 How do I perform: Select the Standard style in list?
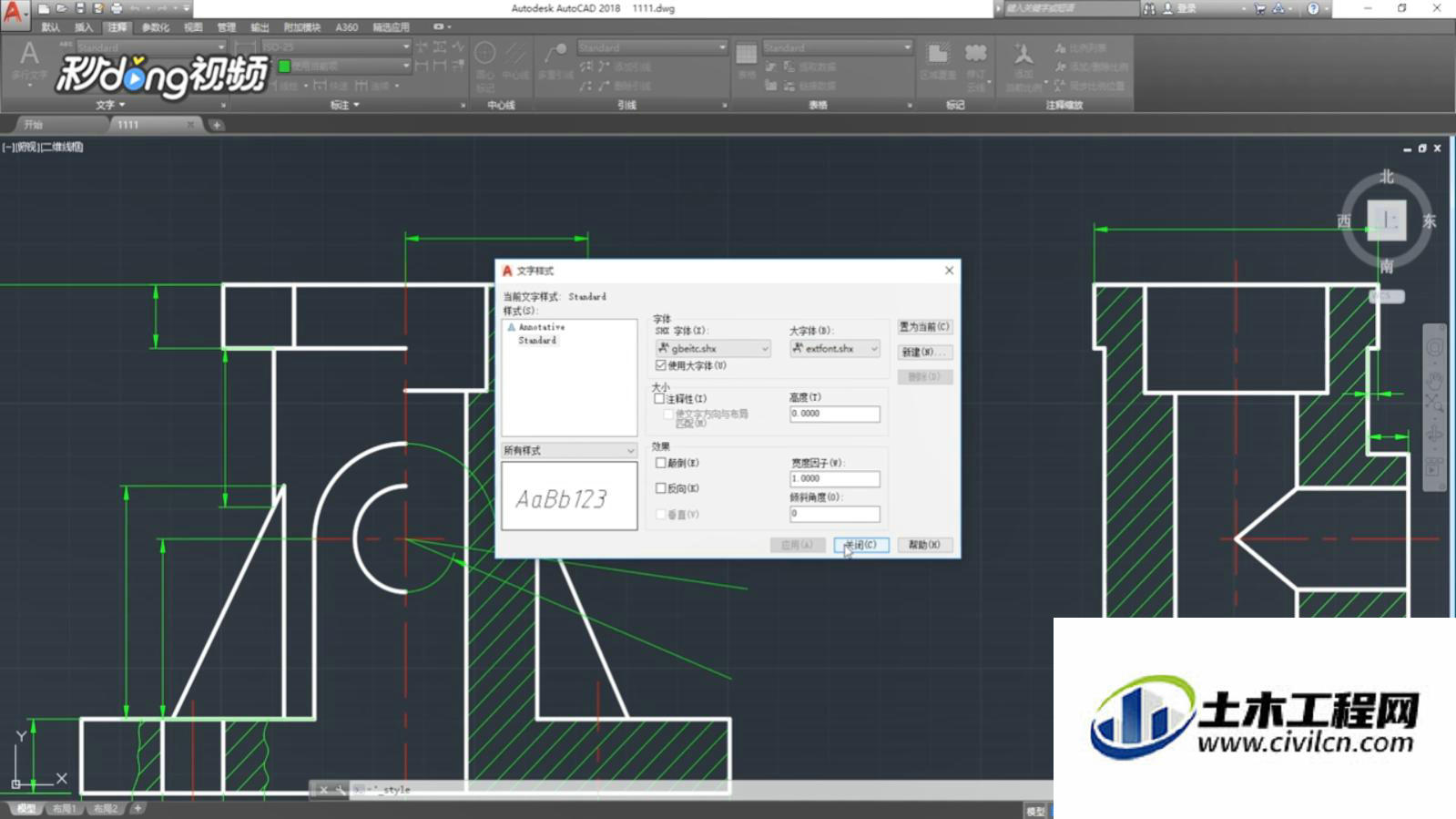tap(537, 341)
